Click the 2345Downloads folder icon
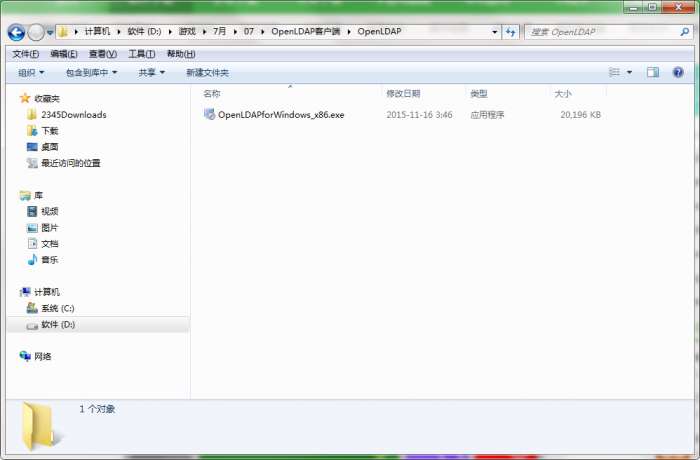 [x=32, y=115]
